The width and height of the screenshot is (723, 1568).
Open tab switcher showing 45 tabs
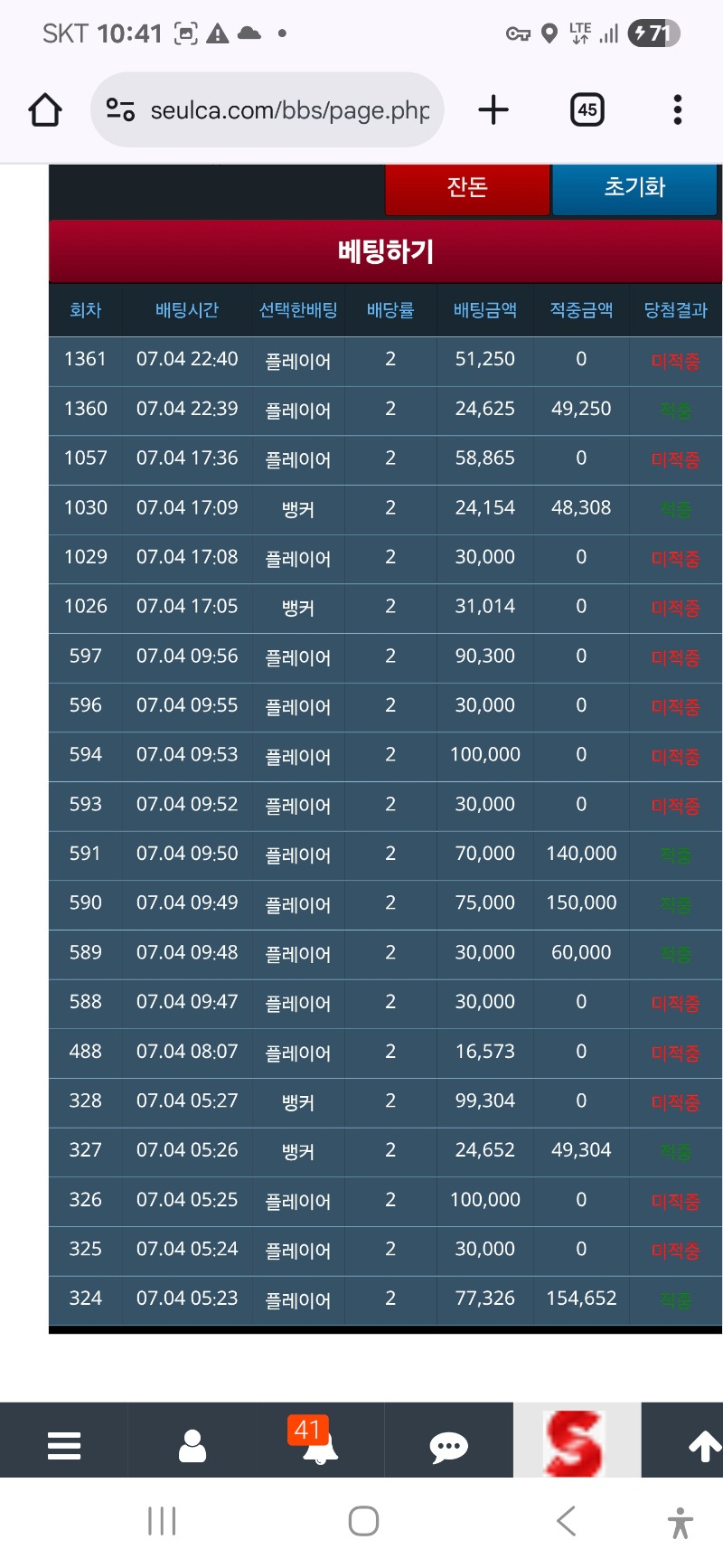(x=587, y=110)
